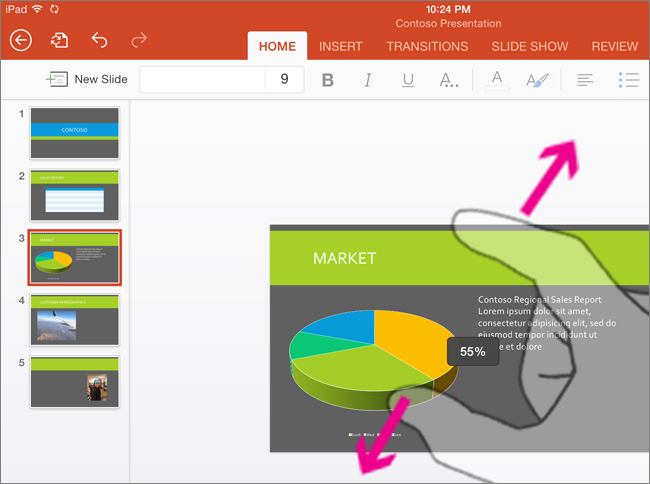Open the SLIDE SHOW tab

[x=529, y=46]
